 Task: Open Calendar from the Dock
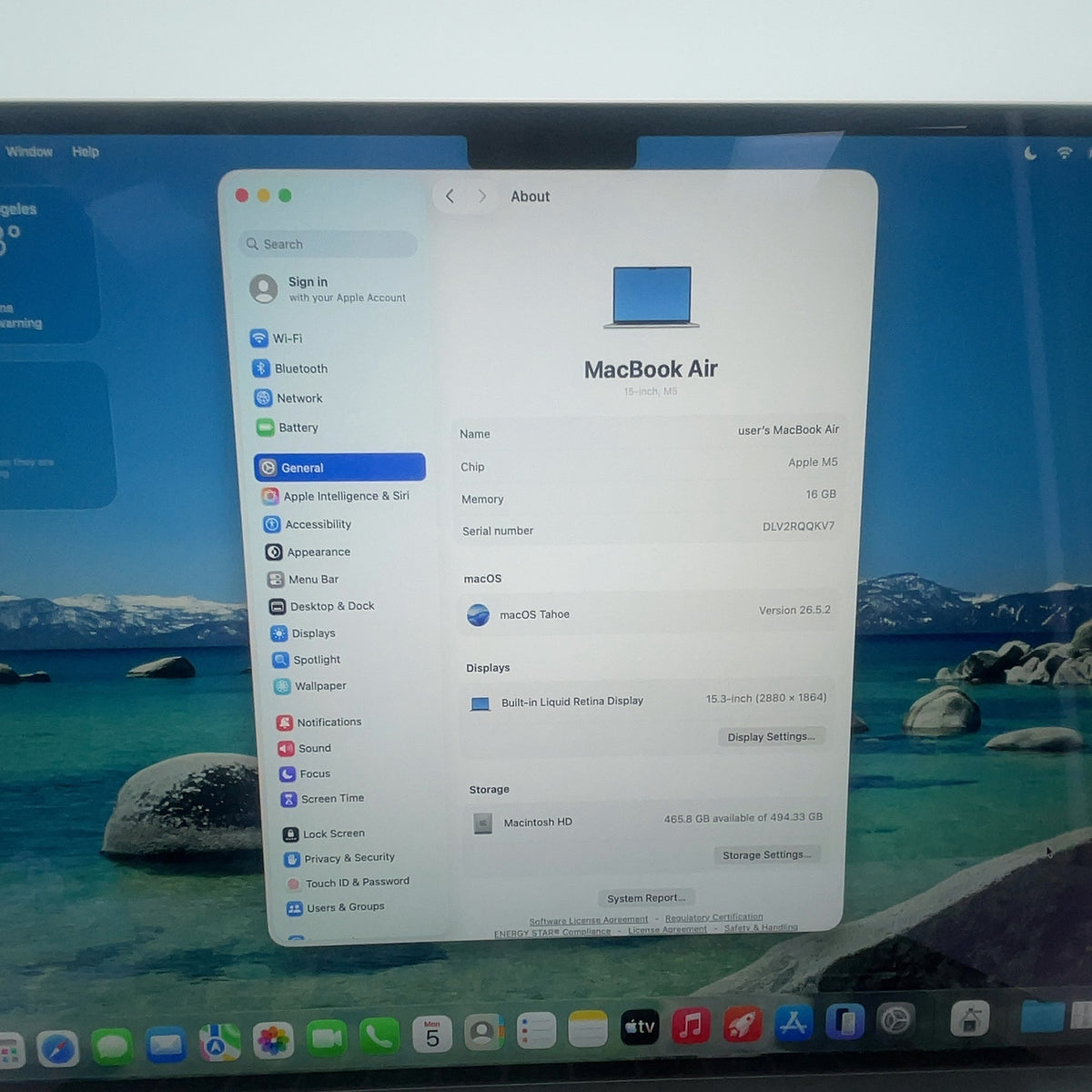432,1035
